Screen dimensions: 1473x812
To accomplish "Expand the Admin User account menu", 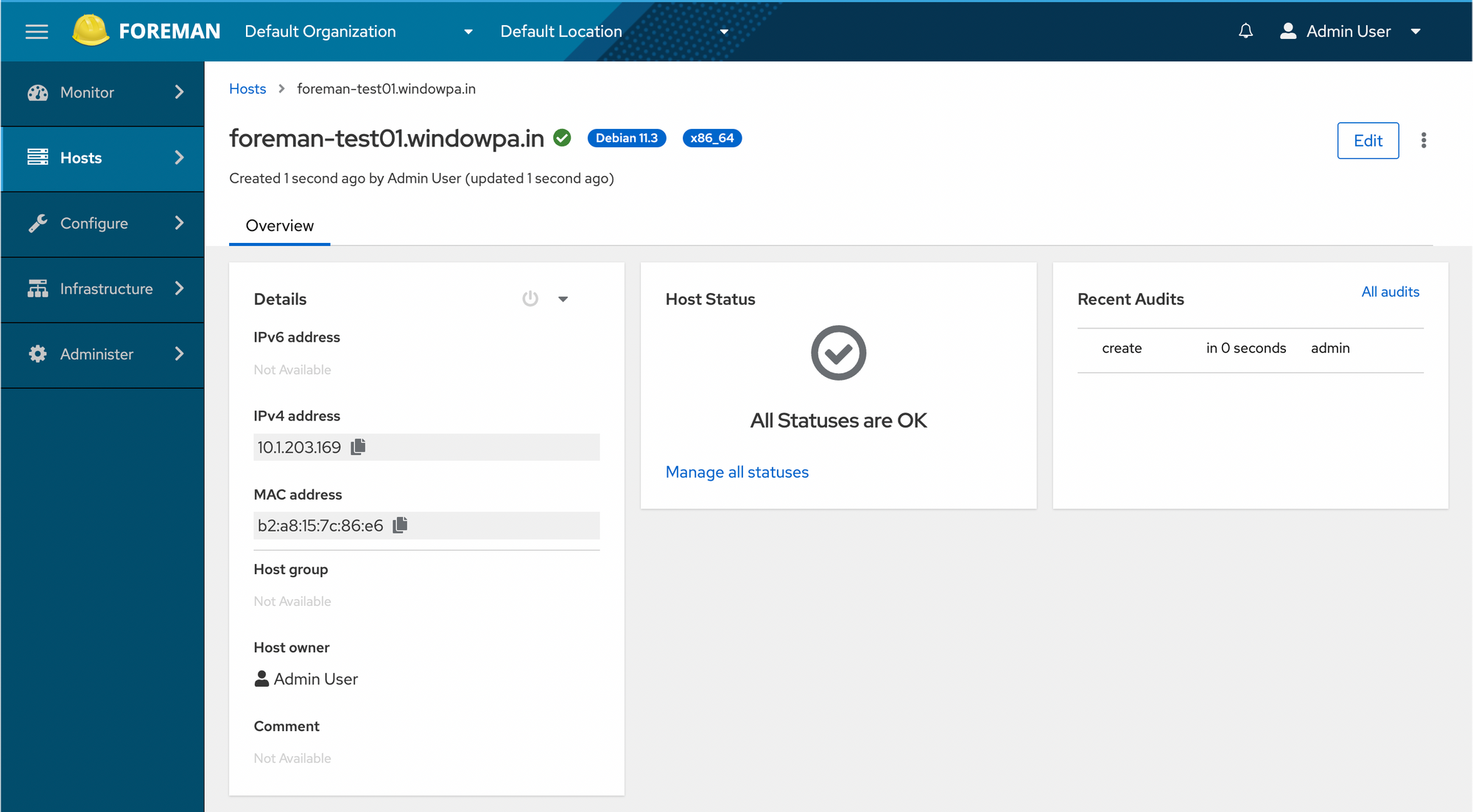I will coord(1350,32).
